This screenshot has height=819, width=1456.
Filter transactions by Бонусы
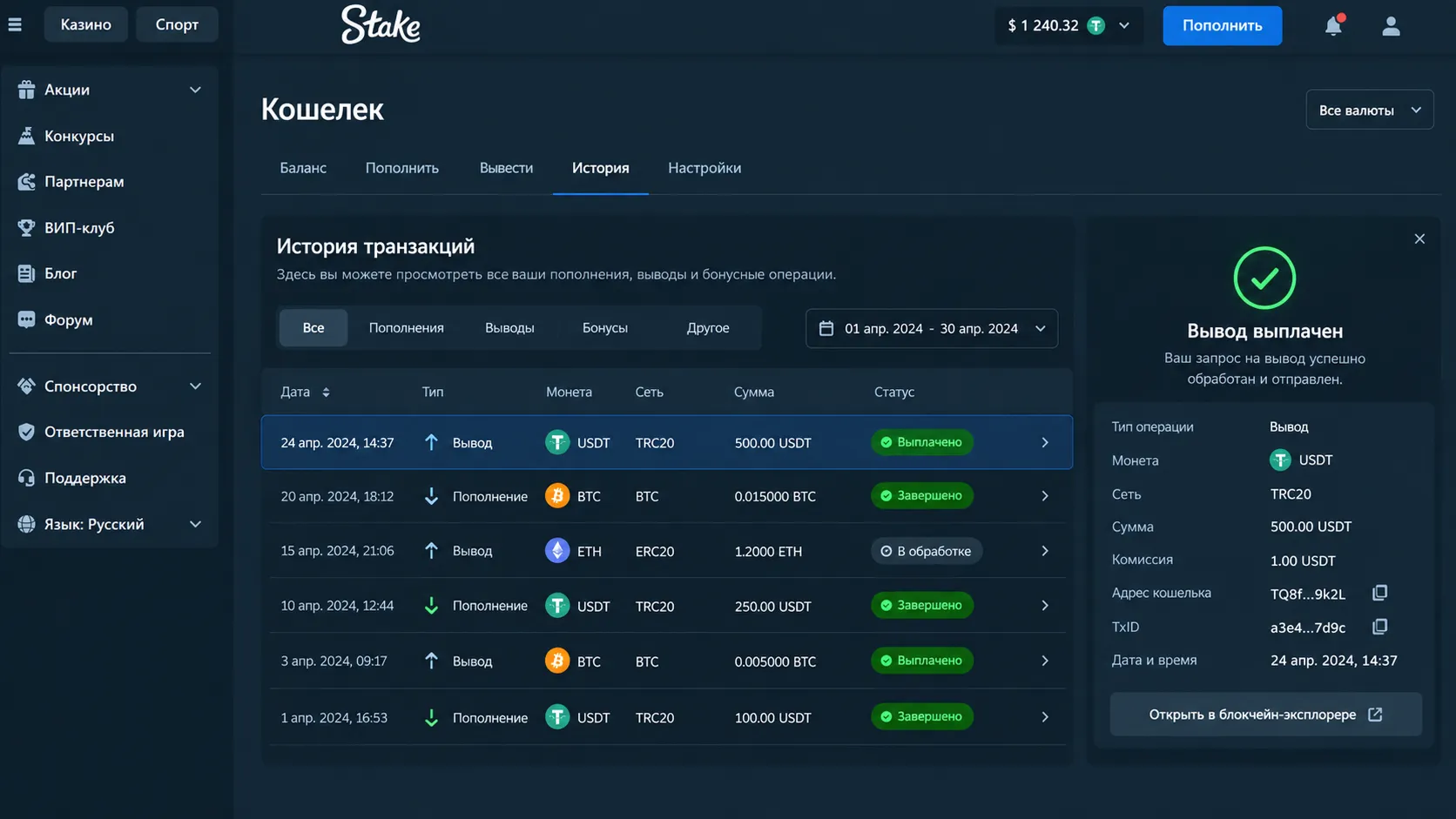(x=605, y=328)
